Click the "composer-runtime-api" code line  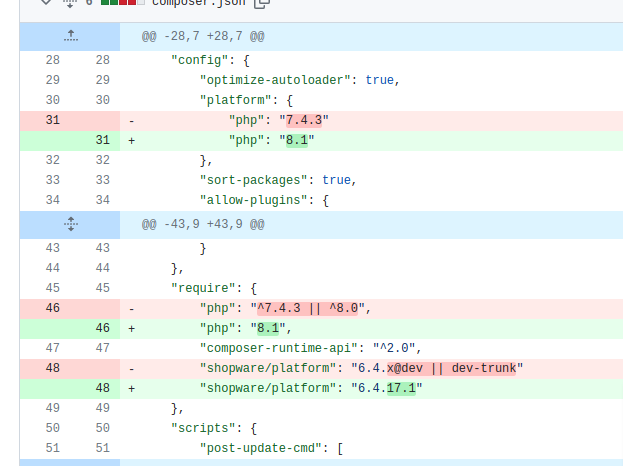coord(300,348)
